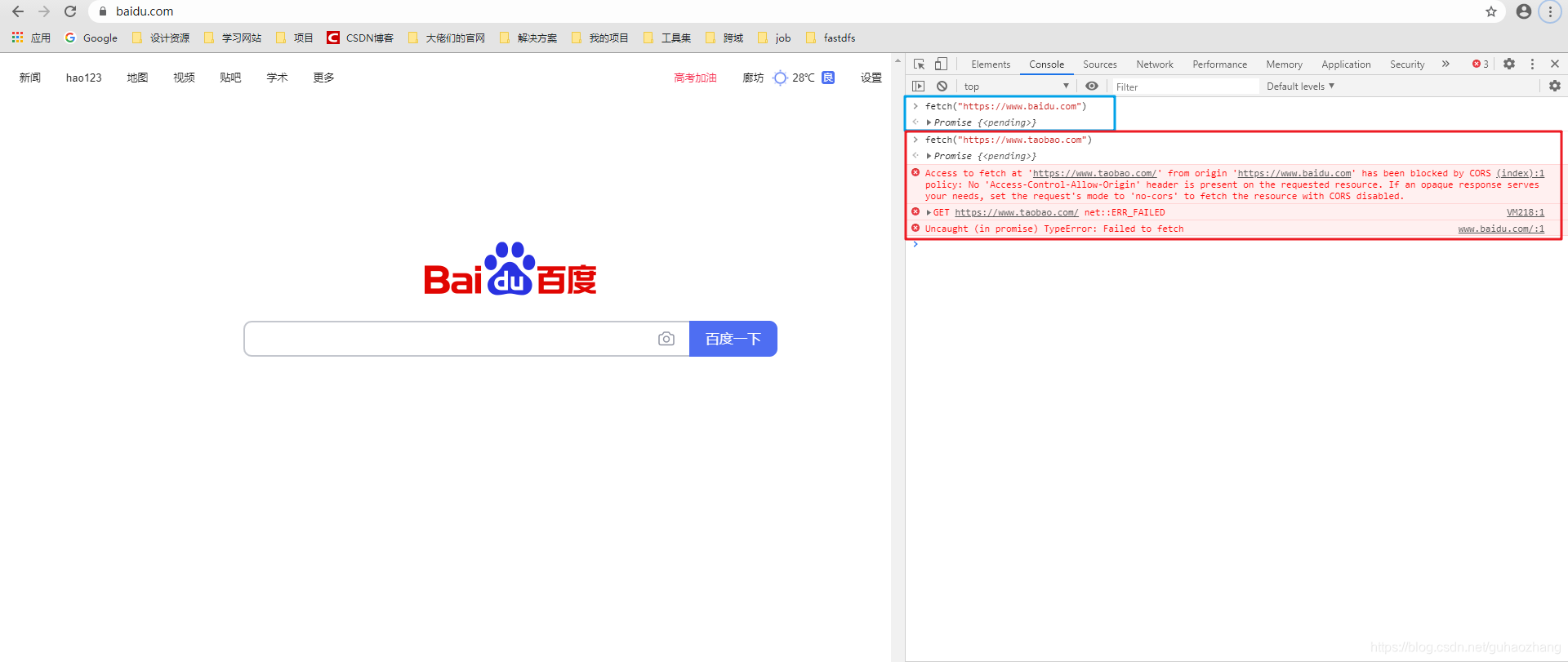Click the https://www.taobao.com/ link in GET error
The width and height of the screenshot is (1568, 662).
[x=1016, y=212]
